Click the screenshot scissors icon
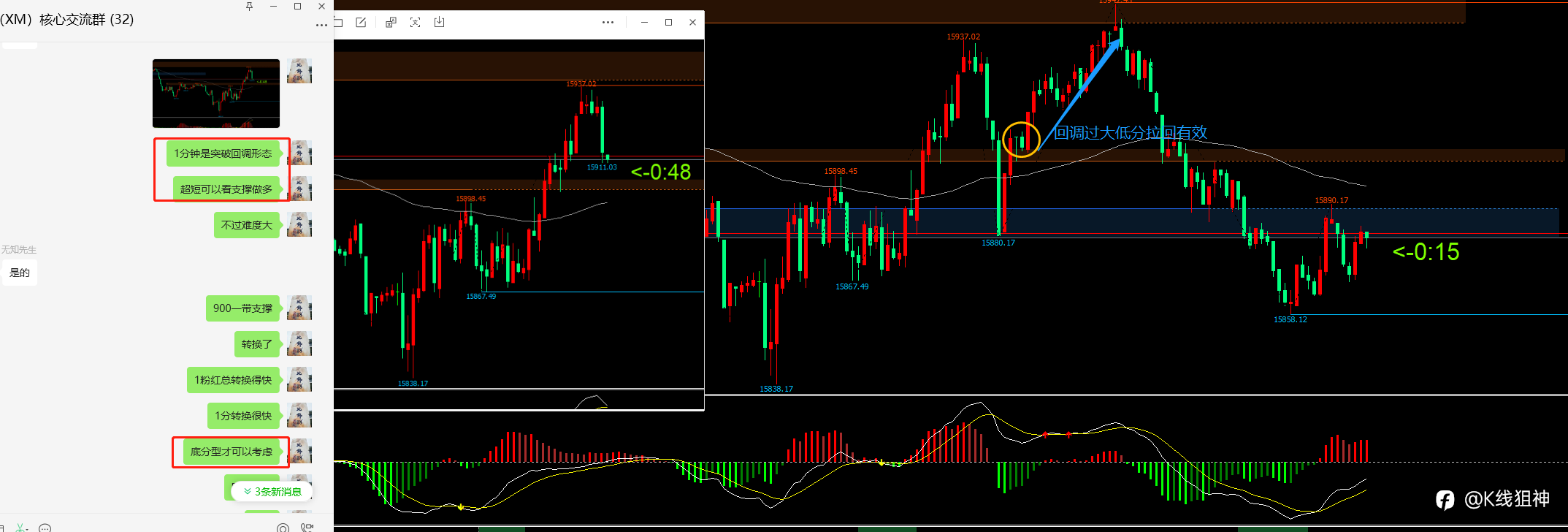This screenshot has width=1568, height=532. 21,528
